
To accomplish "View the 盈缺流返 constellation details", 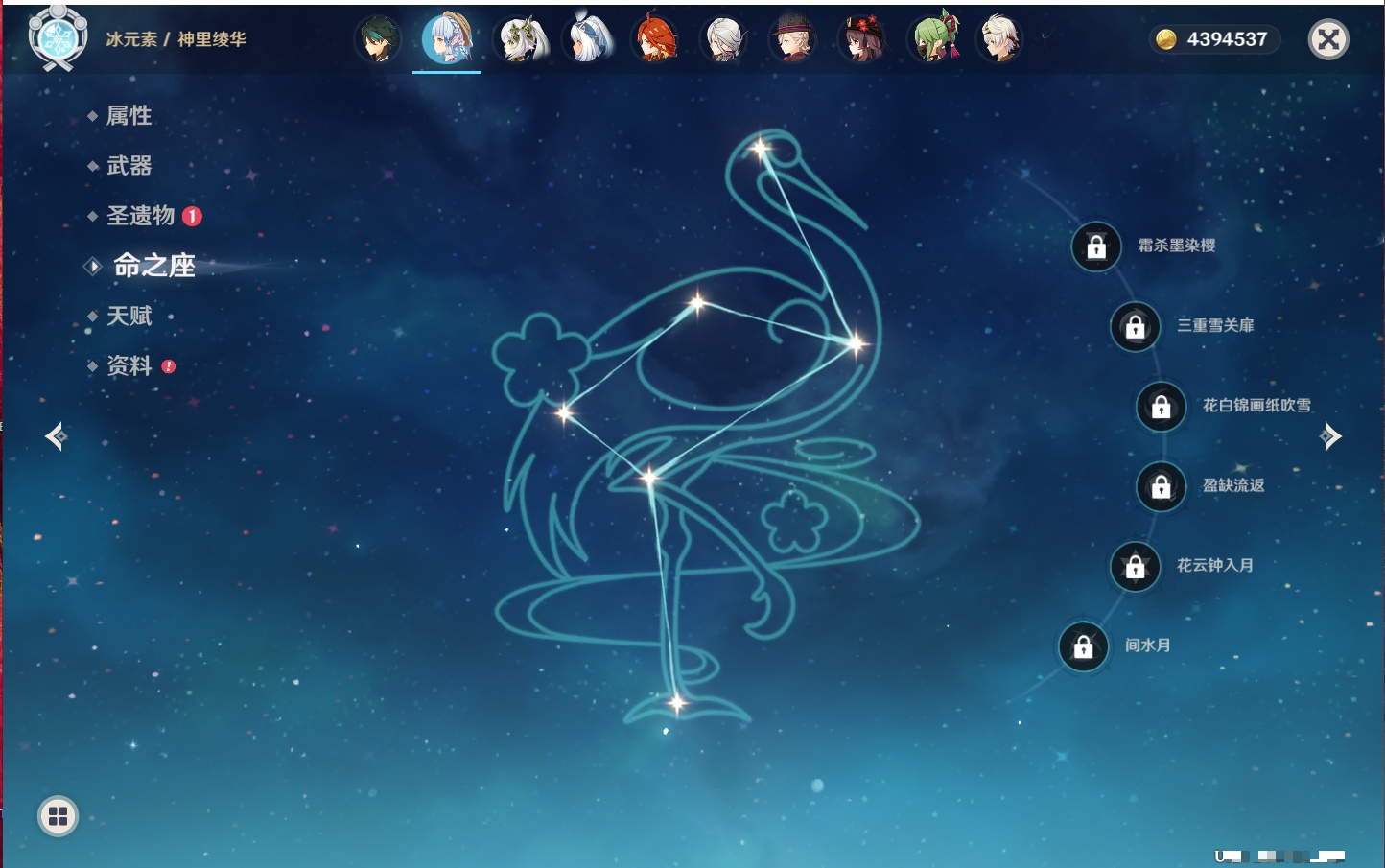I will pos(1161,486).
